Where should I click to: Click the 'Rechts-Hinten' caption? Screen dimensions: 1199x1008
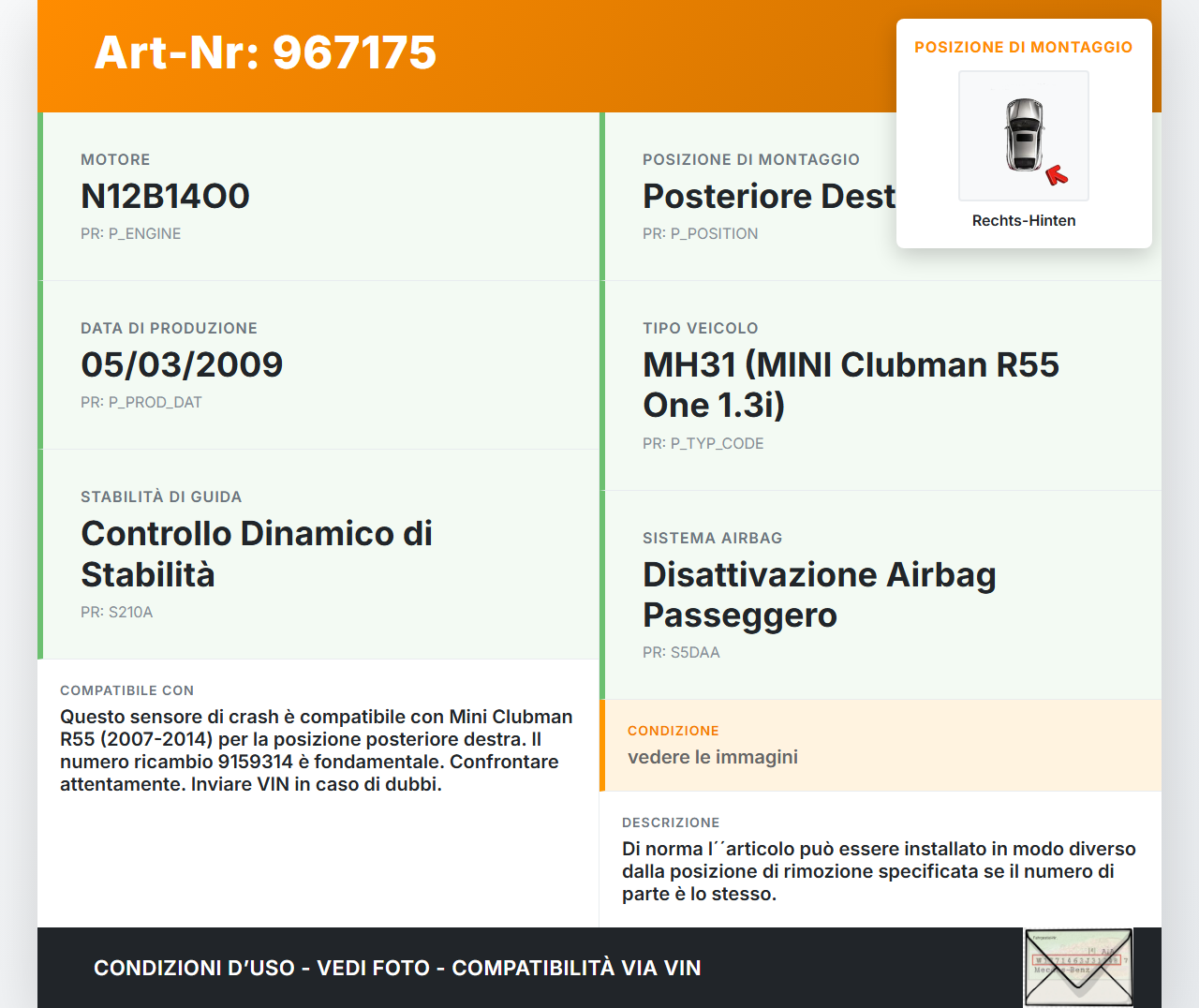(x=1024, y=220)
